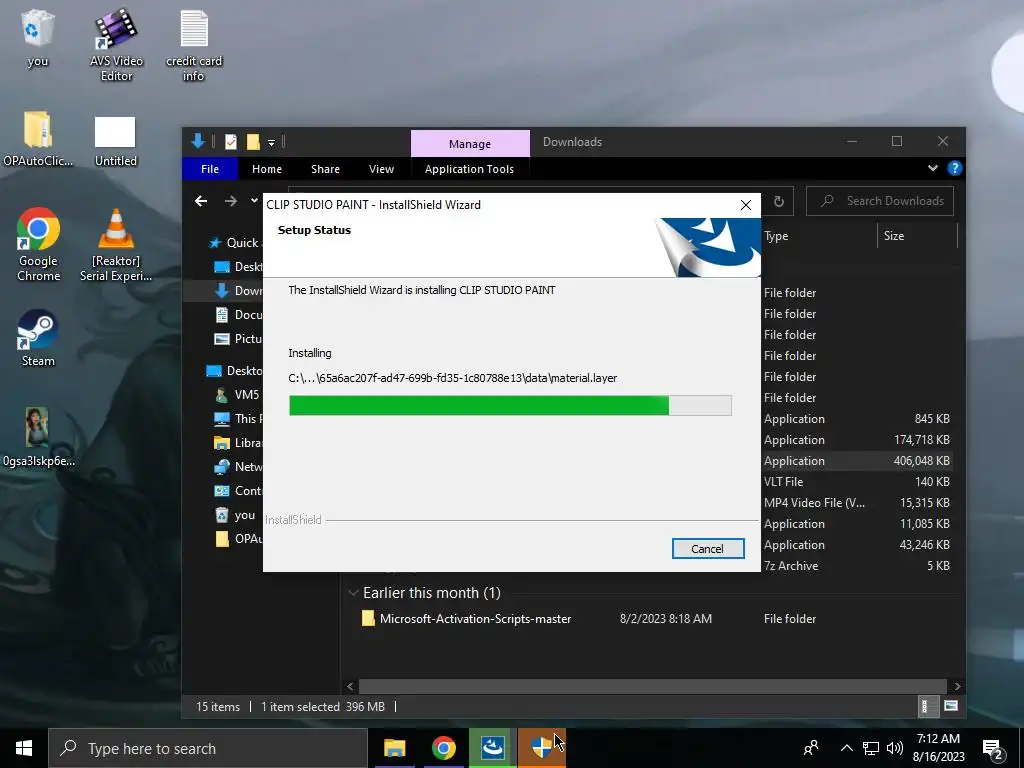This screenshot has width=1024, height=768.
Task: Open Customize Quick Access Toolbar dropdown
Action: 271,142
